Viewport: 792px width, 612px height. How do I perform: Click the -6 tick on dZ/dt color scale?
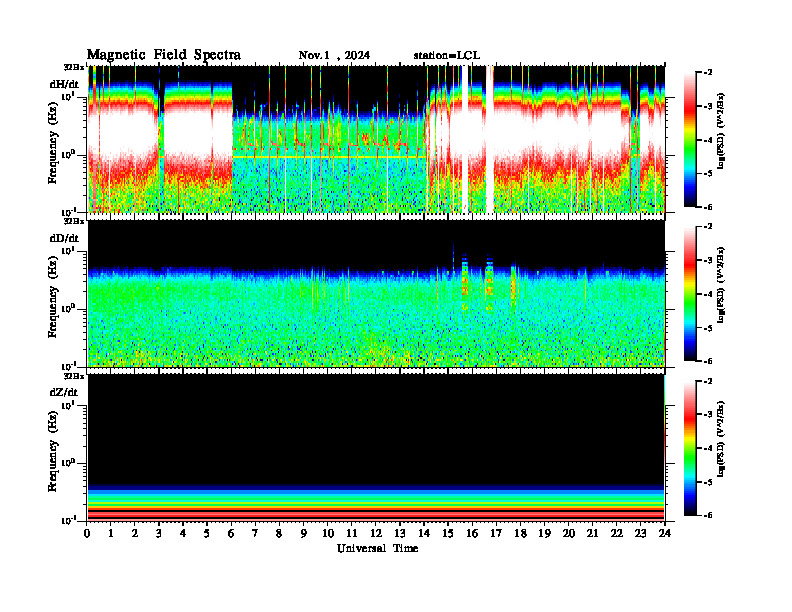(x=708, y=515)
